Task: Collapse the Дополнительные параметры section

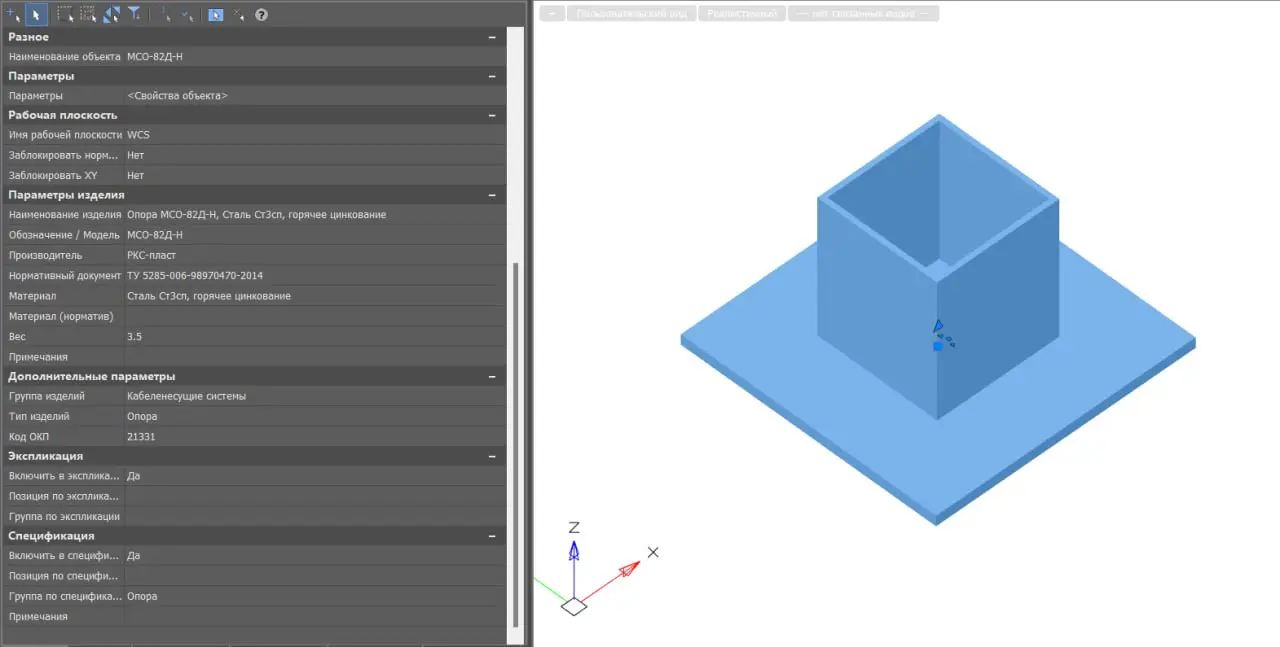Action: point(491,377)
